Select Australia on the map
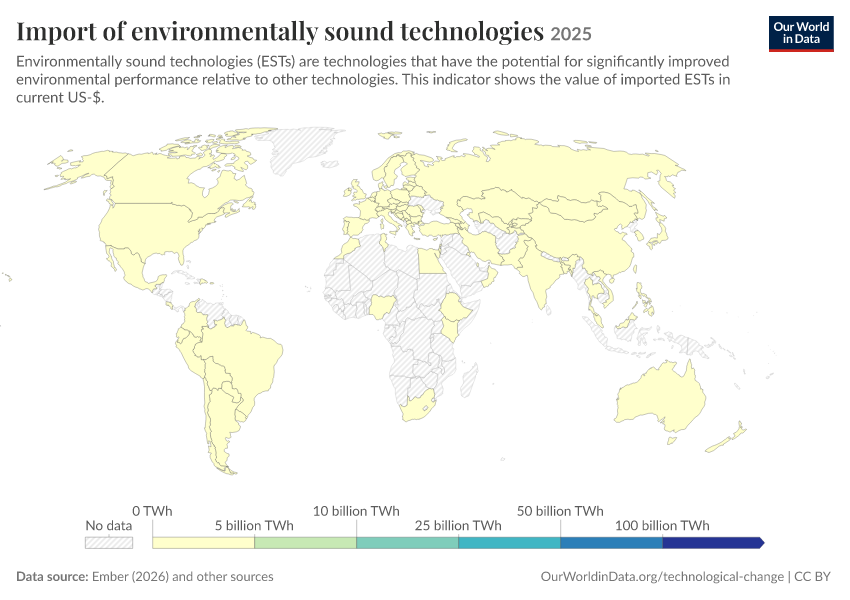 [x=663, y=395]
